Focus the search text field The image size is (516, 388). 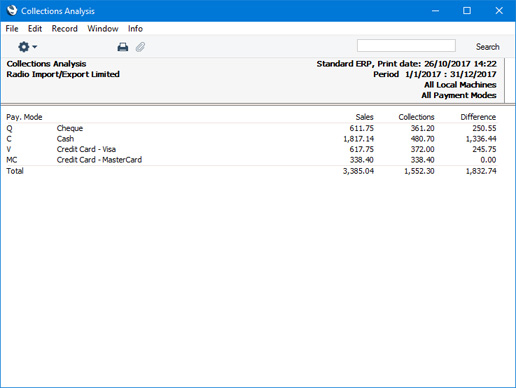click(x=406, y=46)
